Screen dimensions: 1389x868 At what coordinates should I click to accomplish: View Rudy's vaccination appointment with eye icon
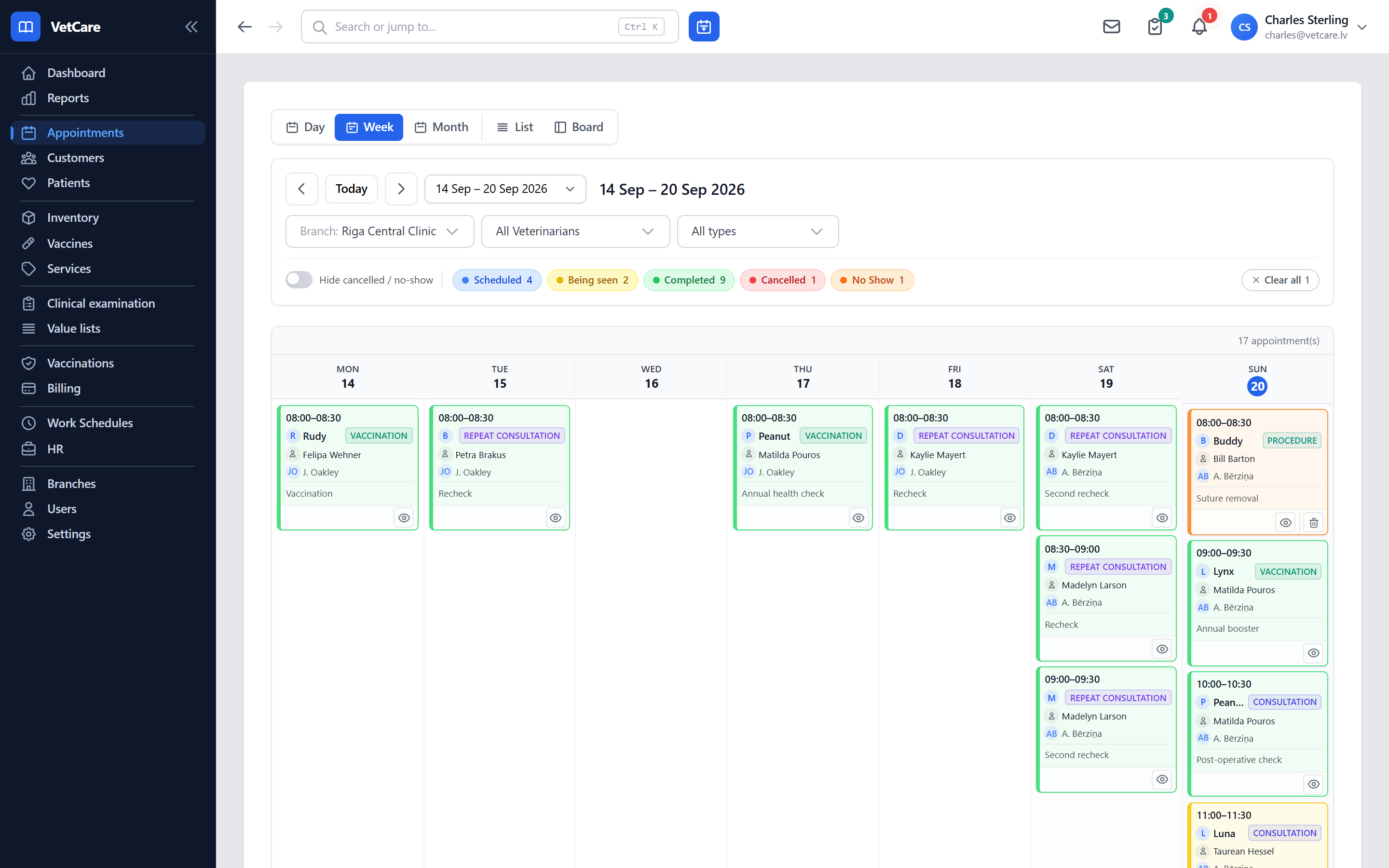point(404,518)
